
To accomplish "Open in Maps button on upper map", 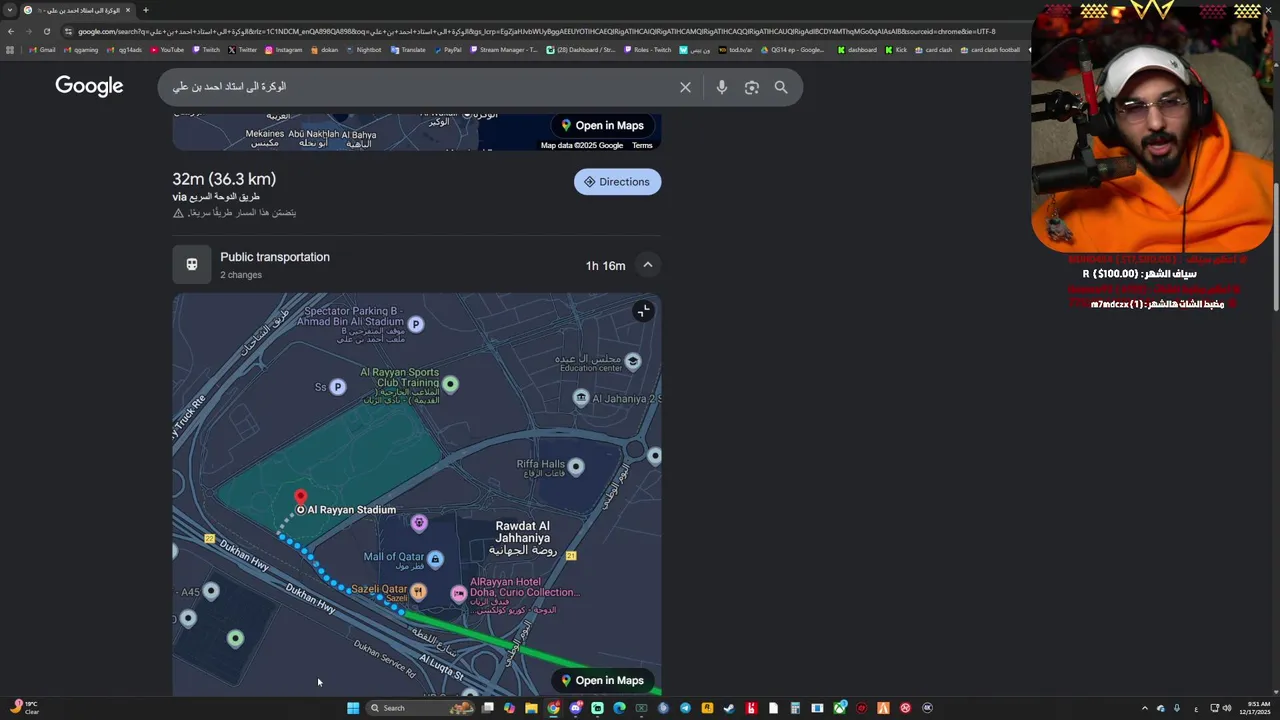I will pos(601,125).
